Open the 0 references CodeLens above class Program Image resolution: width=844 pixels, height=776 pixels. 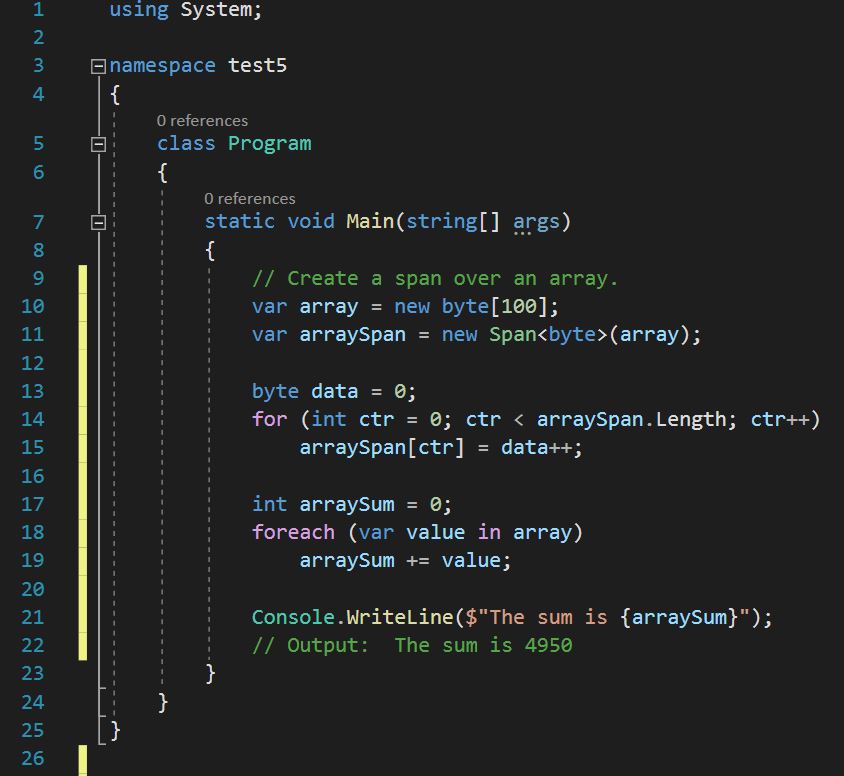point(203,120)
